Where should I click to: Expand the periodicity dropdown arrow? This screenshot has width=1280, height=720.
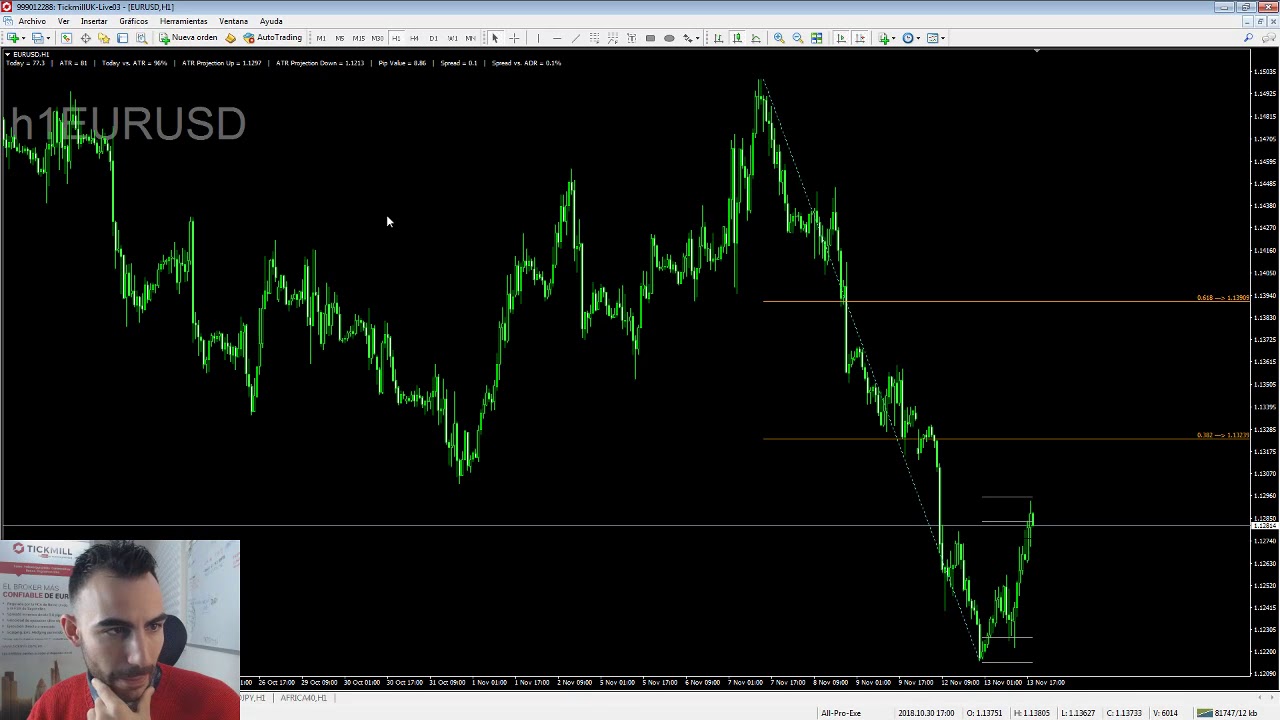pyautogui.click(x=919, y=38)
